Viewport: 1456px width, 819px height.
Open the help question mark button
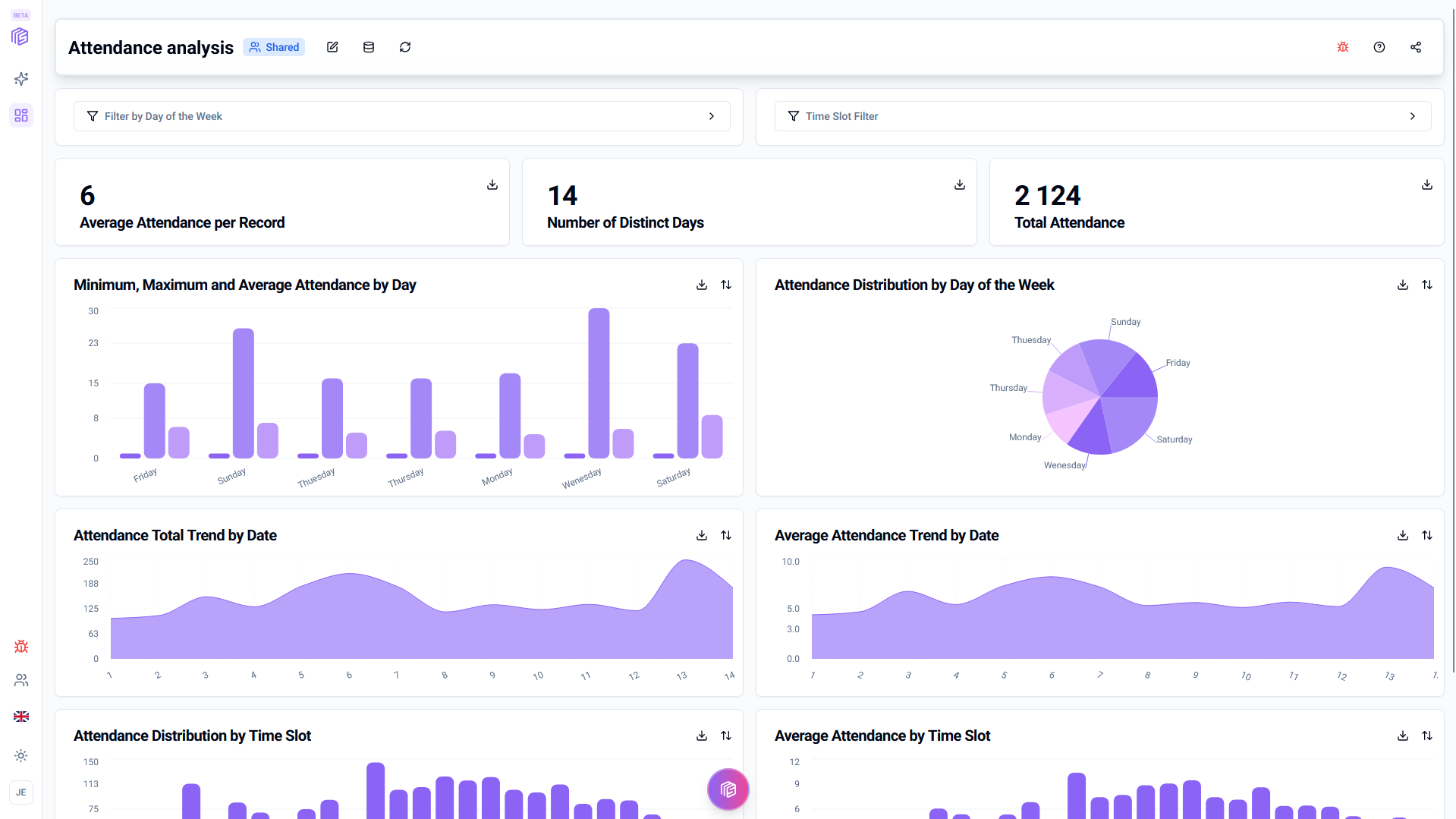(x=1379, y=46)
